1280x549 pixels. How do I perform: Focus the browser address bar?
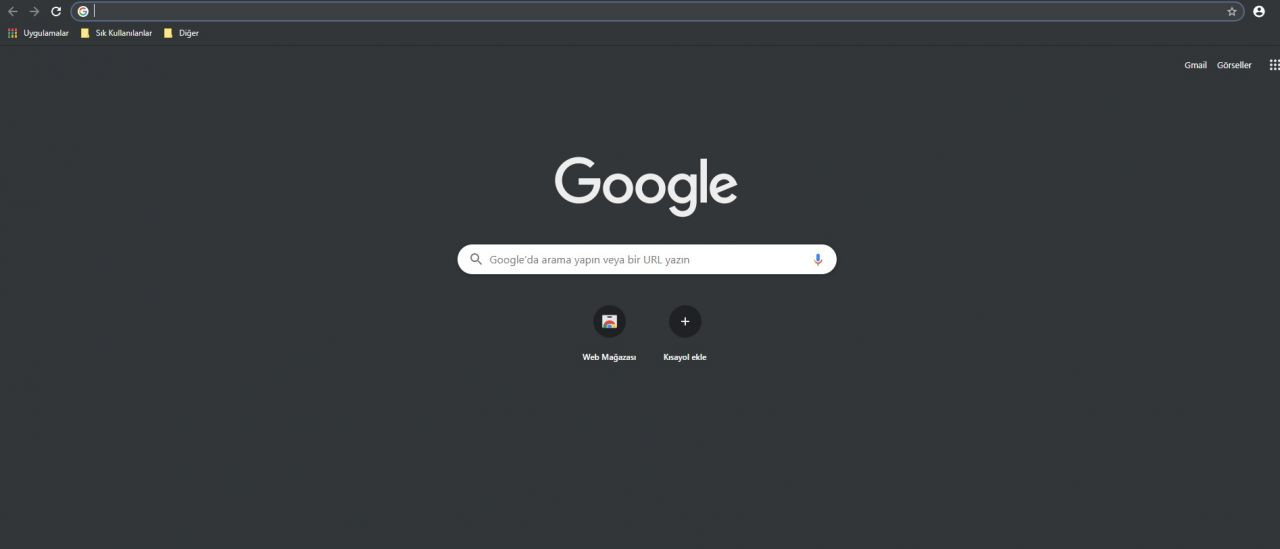point(658,11)
